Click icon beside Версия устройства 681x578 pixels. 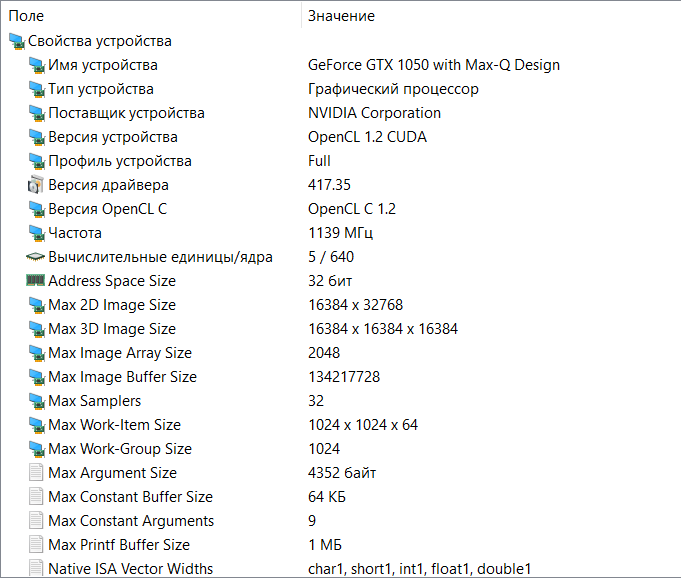(36, 137)
